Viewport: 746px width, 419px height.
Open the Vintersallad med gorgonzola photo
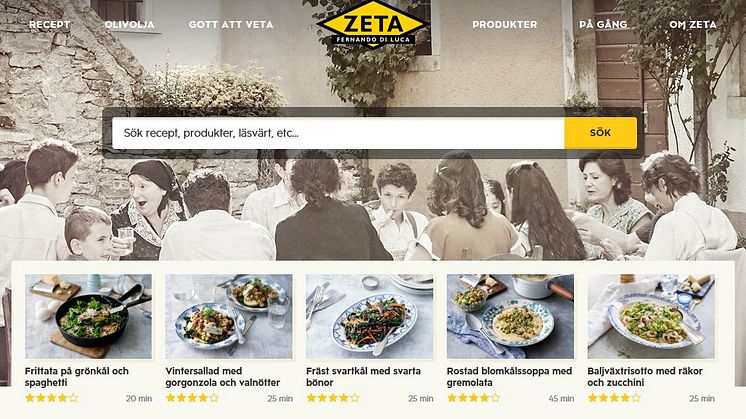coord(229,316)
